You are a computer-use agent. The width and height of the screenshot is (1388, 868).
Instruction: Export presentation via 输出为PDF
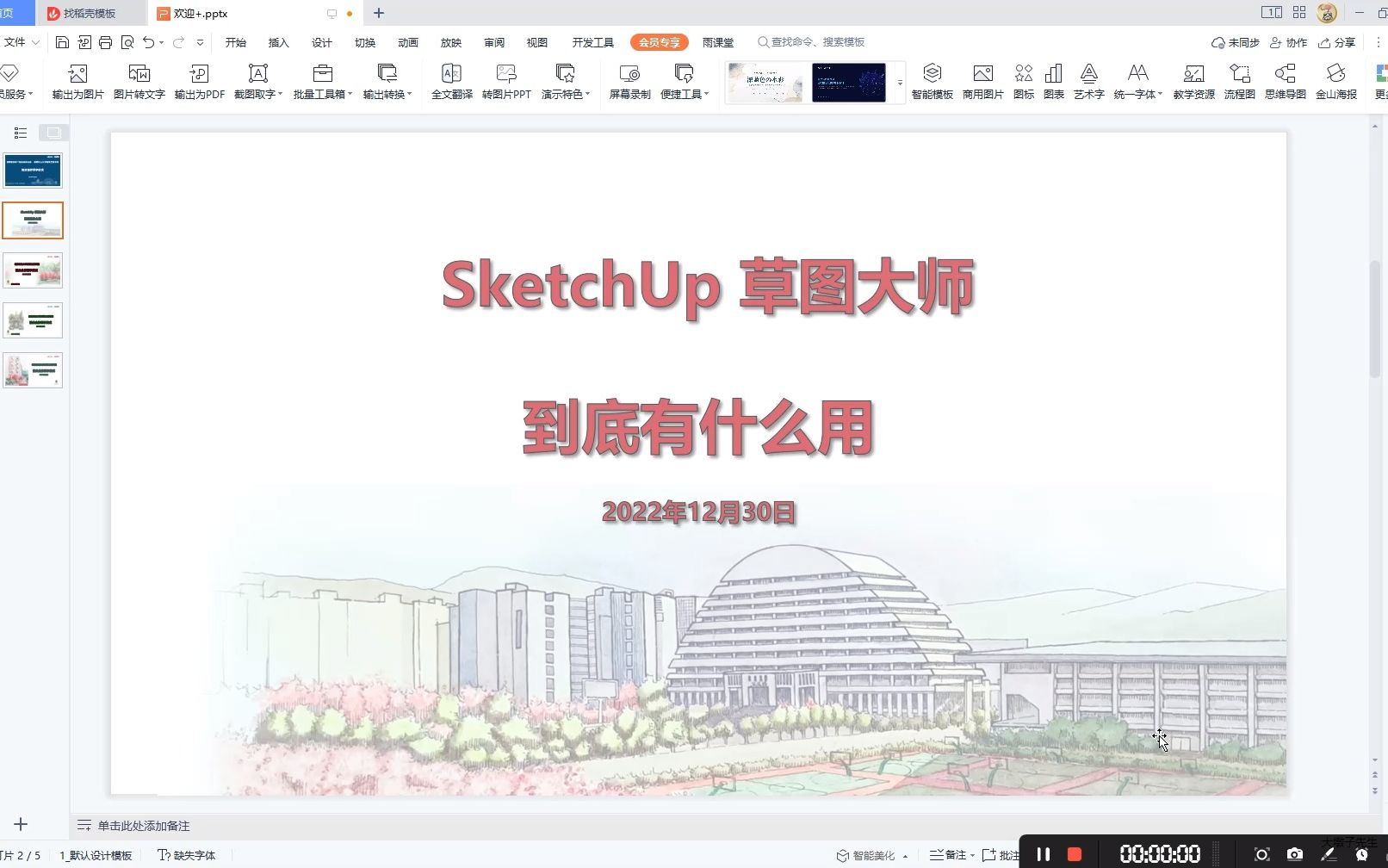click(x=200, y=82)
